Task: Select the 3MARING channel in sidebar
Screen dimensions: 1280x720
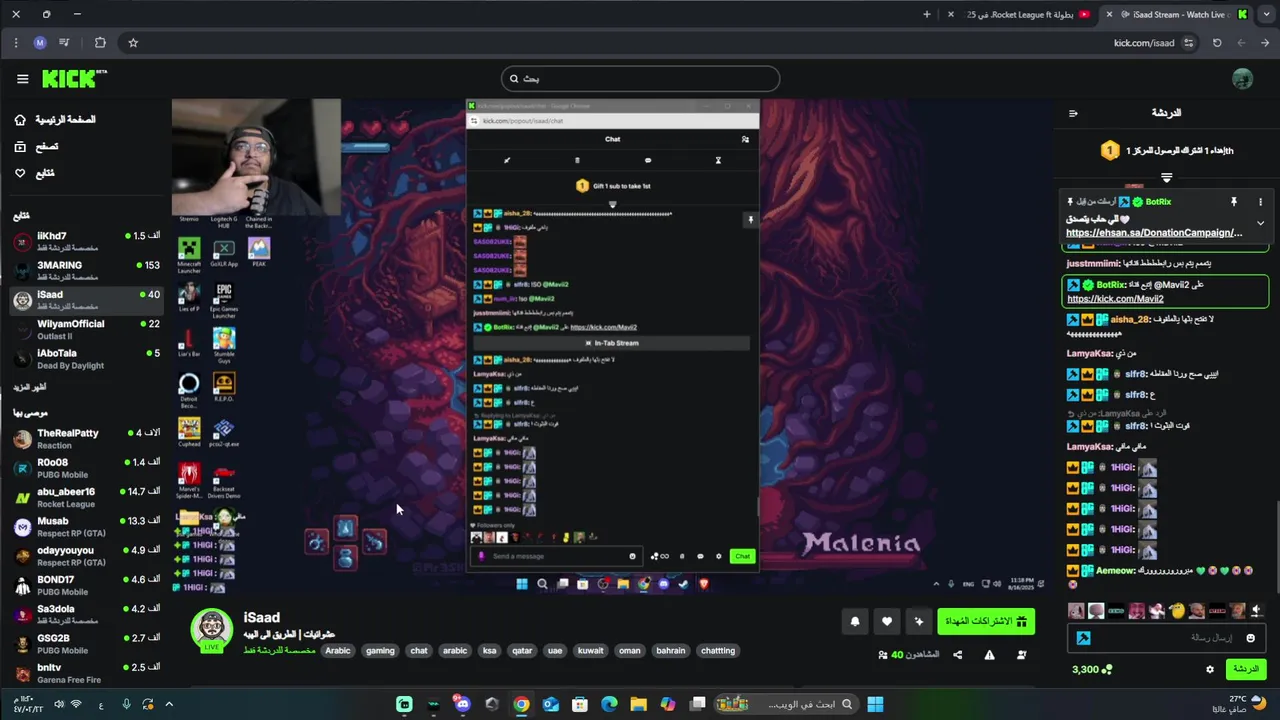Action: pos(86,271)
